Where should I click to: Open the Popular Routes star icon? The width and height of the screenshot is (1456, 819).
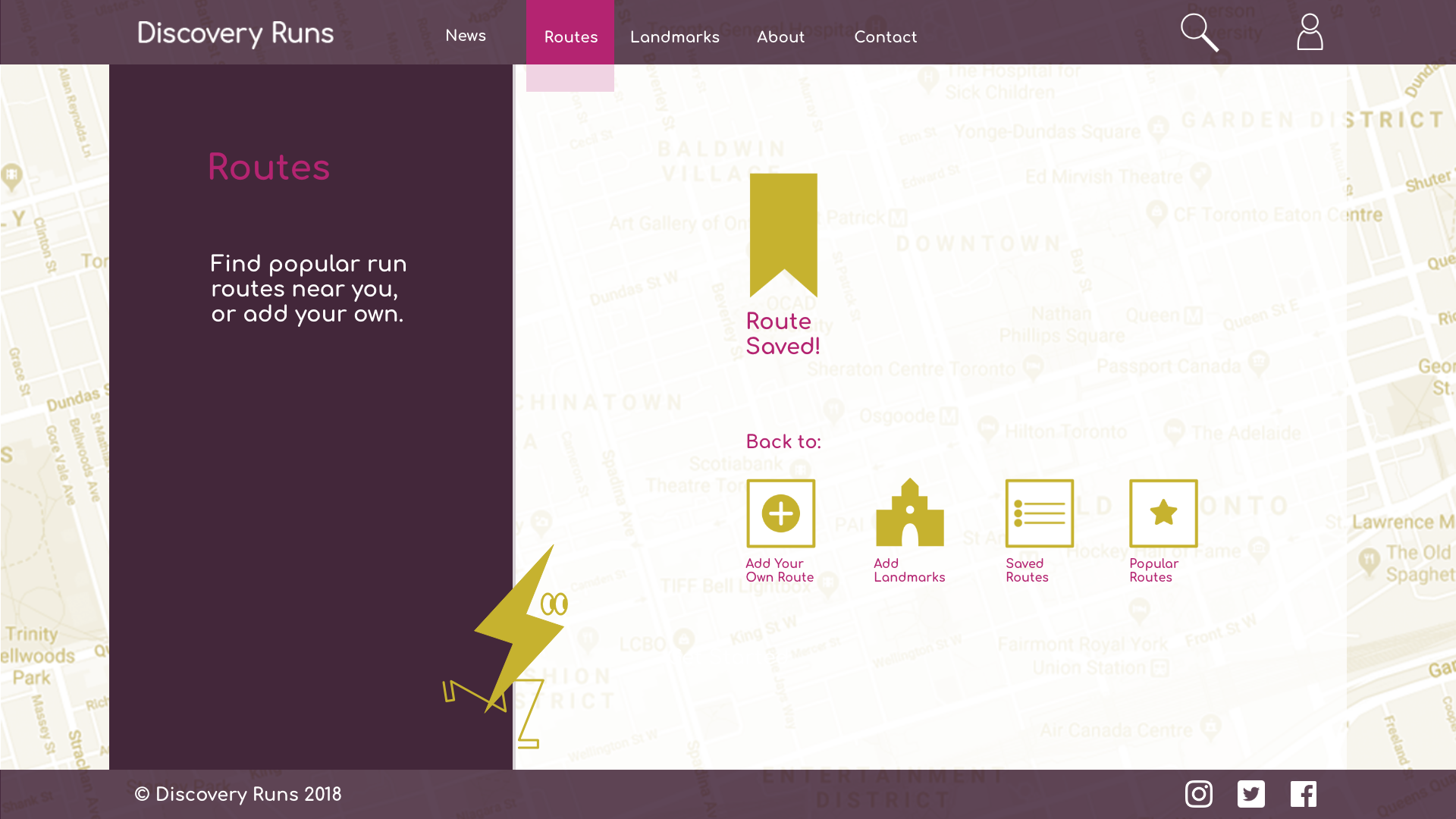(1163, 513)
